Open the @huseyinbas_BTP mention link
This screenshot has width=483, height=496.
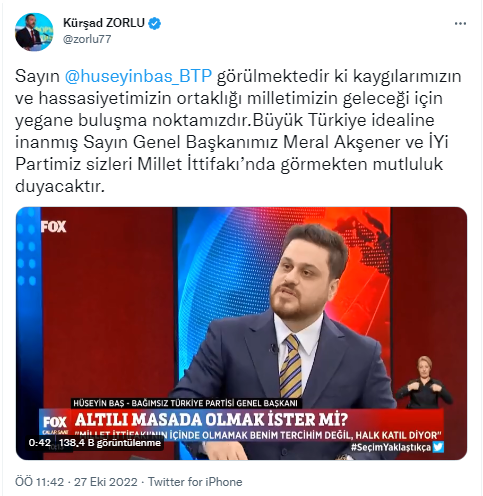(138, 76)
